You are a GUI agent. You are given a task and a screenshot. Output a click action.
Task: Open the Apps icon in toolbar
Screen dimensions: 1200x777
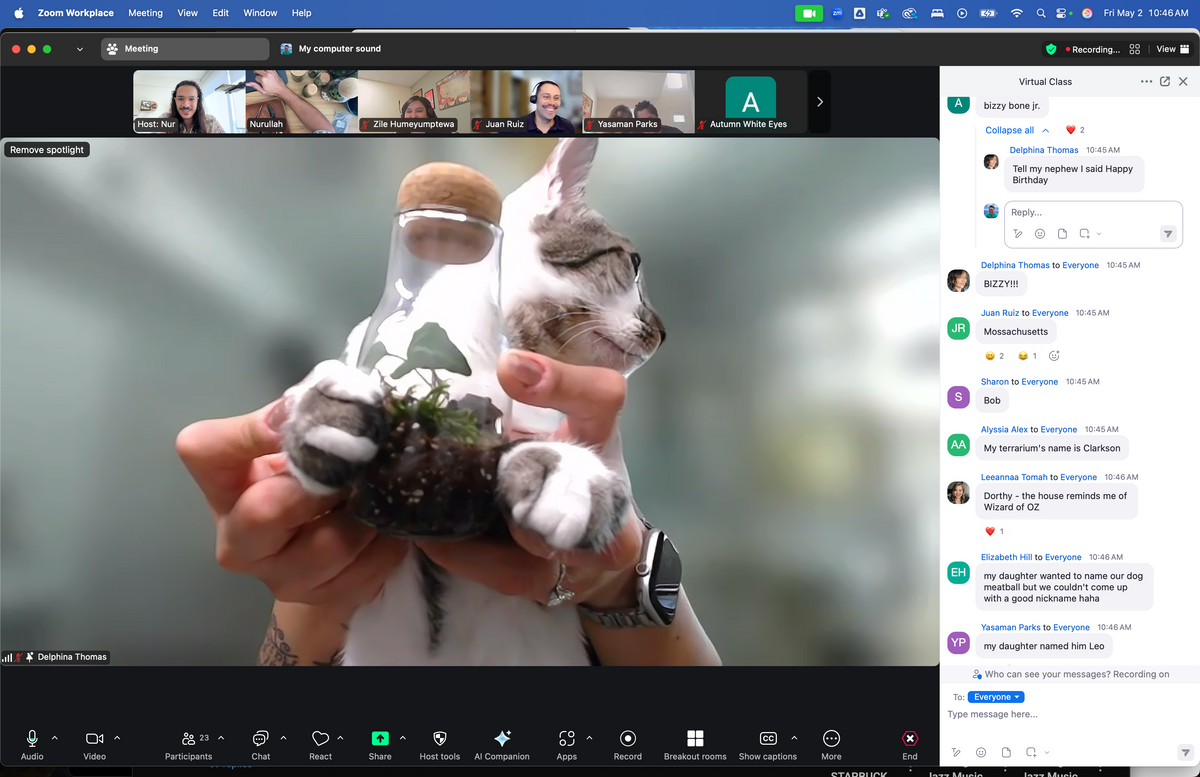[x=567, y=738]
